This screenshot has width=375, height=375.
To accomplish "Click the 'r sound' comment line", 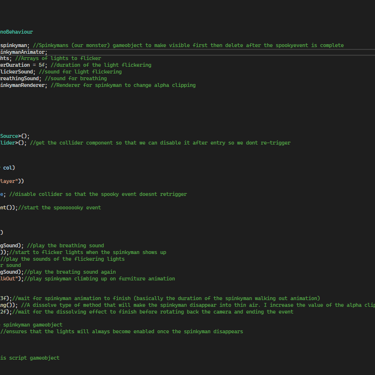I will pyautogui.click(x=11, y=265).
